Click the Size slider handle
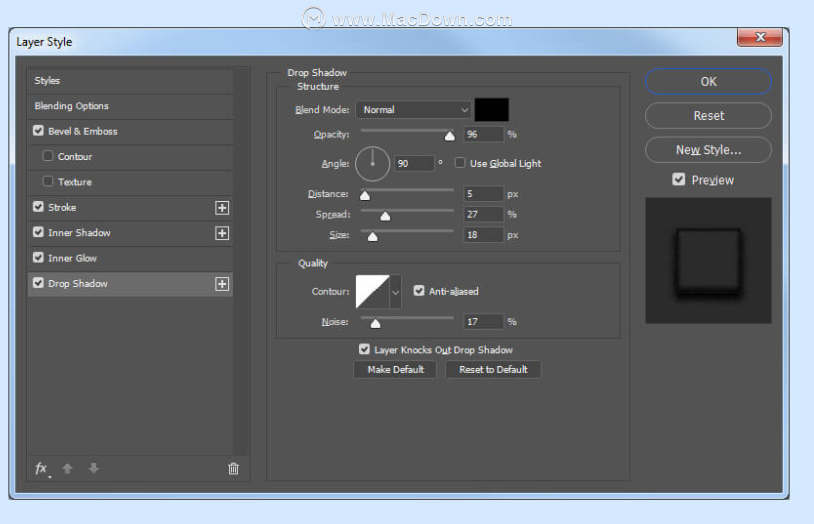The width and height of the screenshot is (814, 524). point(373,237)
